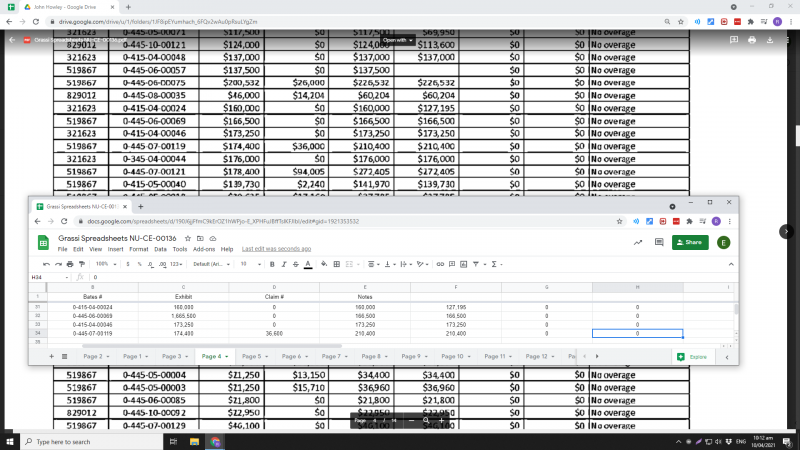Print the PDF in Drive preview

[752, 40]
